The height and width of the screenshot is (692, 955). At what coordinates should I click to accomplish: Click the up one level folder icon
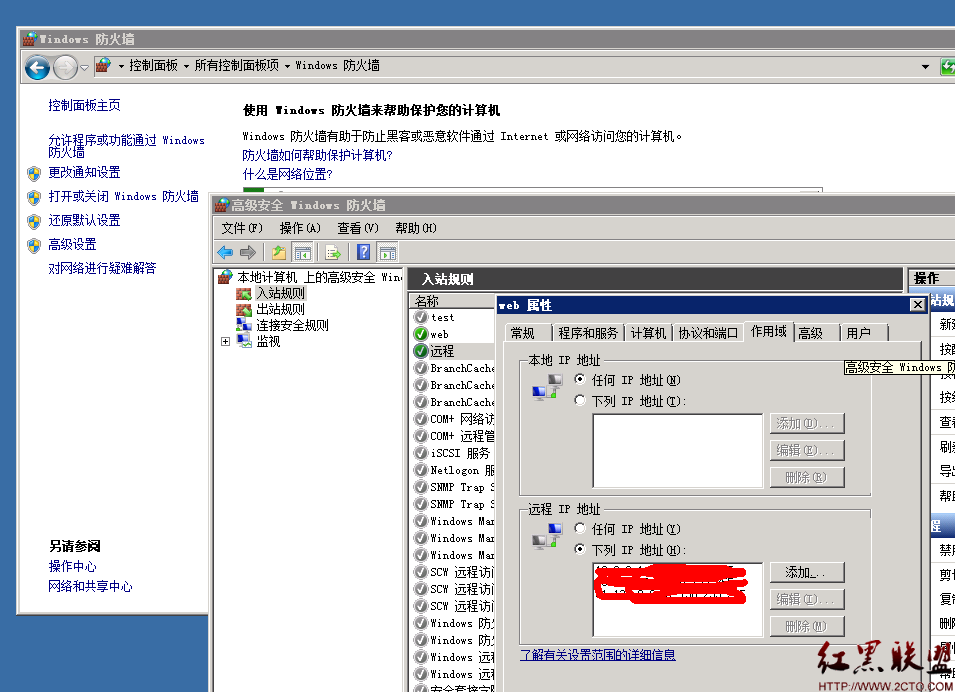(279, 253)
